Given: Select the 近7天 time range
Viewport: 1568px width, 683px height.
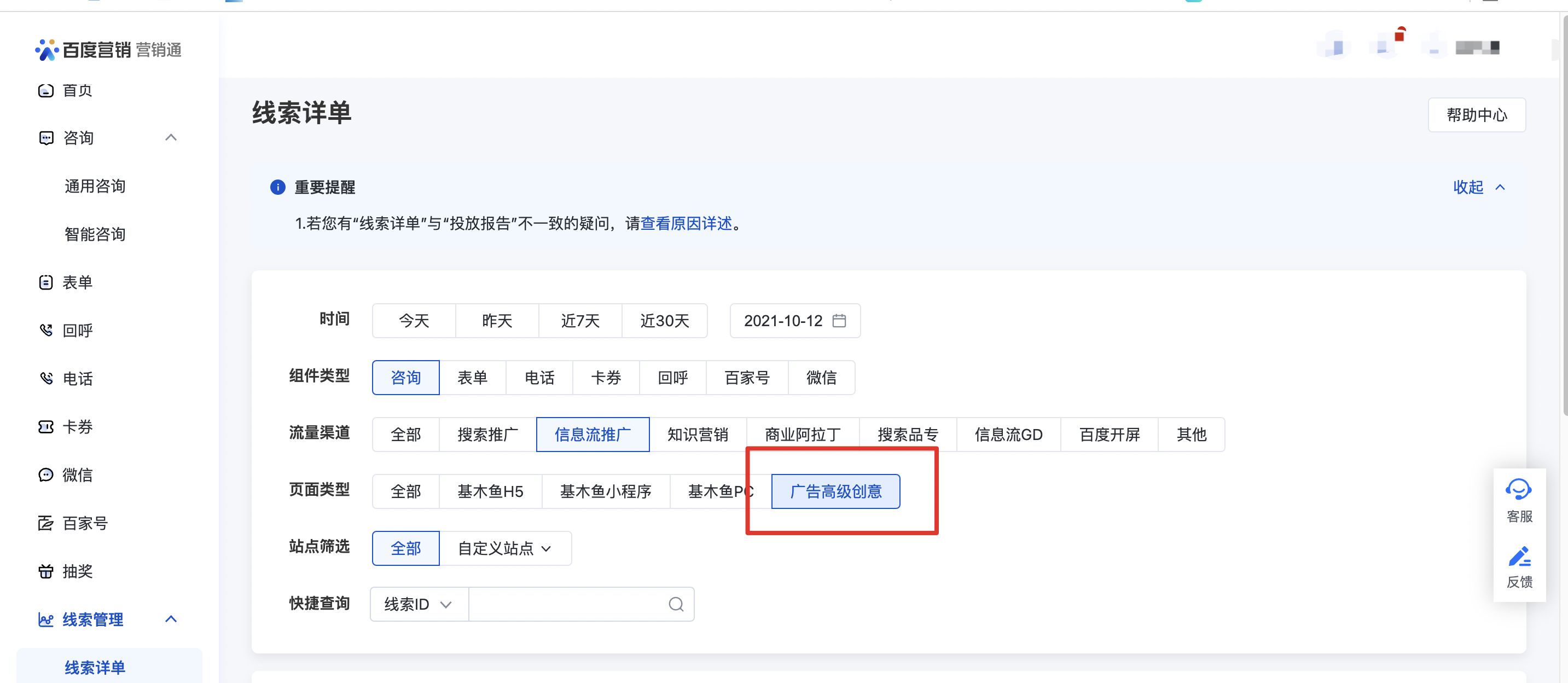Looking at the screenshot, I should point(579,320).
